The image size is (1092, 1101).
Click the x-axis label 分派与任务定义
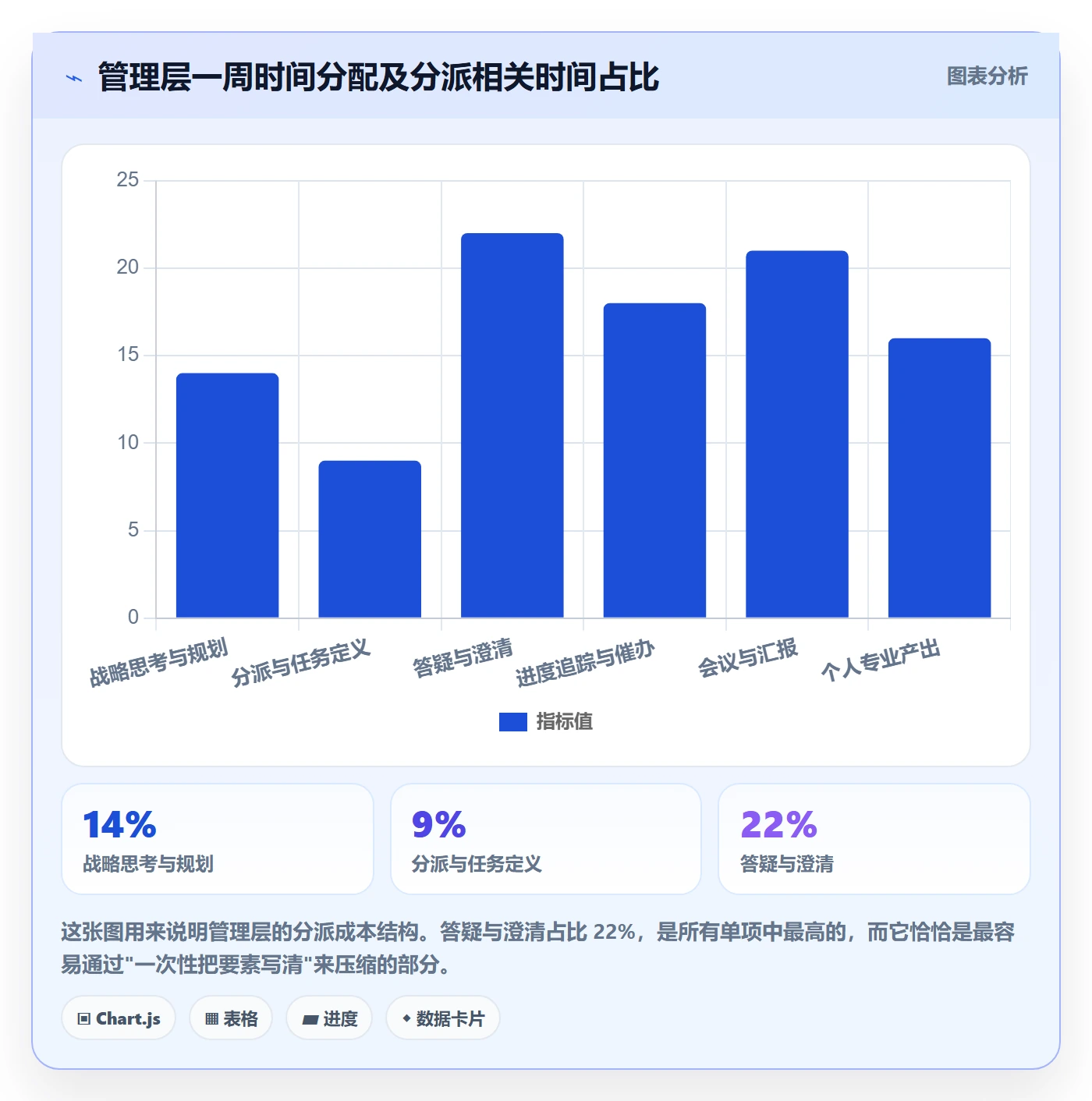pyautogui.click(x=300, y=663)
